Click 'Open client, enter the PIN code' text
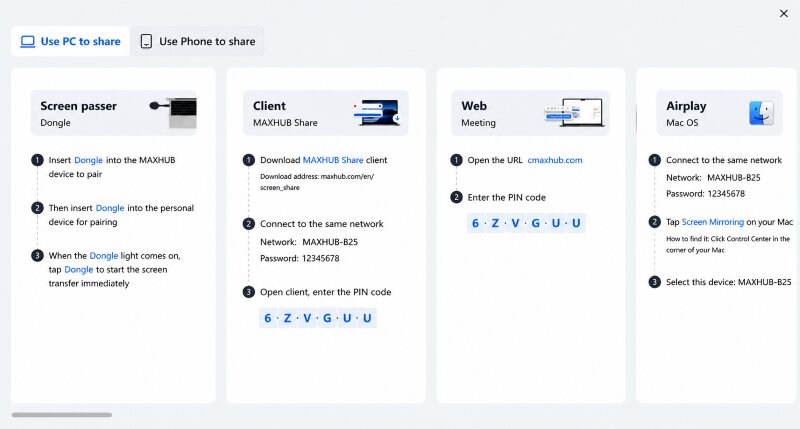 point(326,292)
